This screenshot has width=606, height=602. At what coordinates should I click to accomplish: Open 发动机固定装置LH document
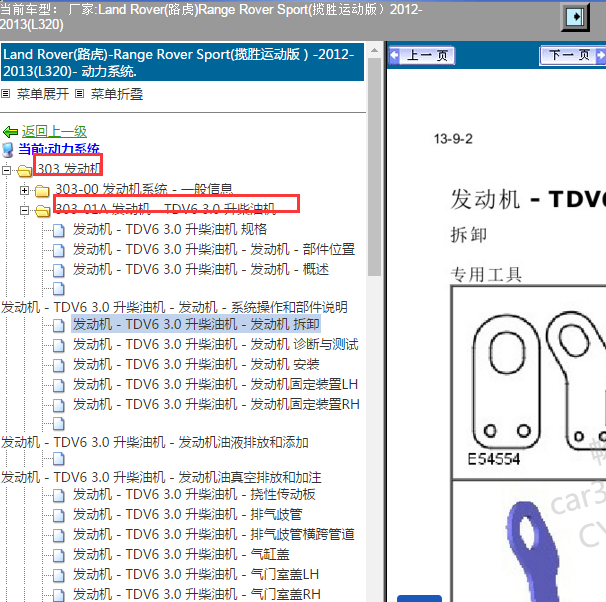coord(215,384)
